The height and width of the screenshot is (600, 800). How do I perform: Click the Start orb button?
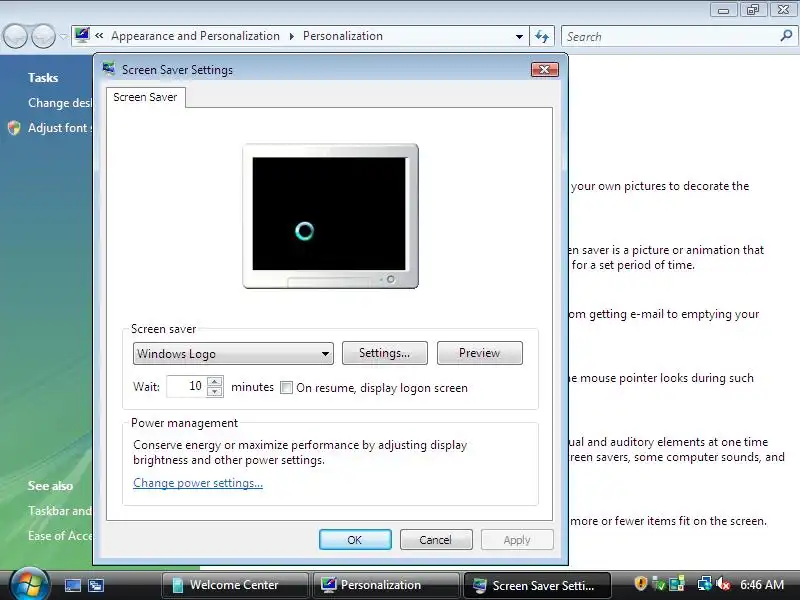[30, 584]
